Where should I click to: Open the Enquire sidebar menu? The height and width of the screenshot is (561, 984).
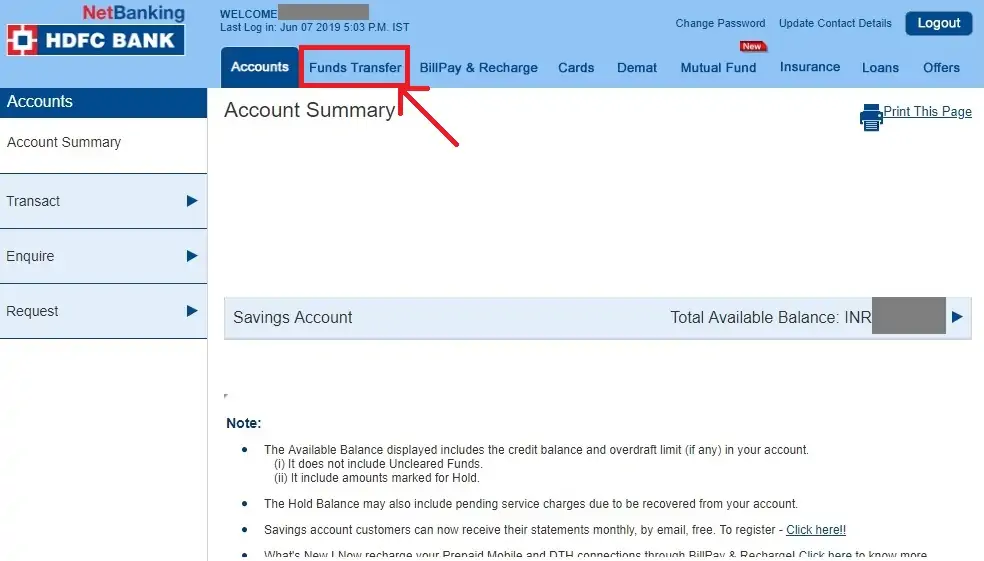(x=104, y=256)
